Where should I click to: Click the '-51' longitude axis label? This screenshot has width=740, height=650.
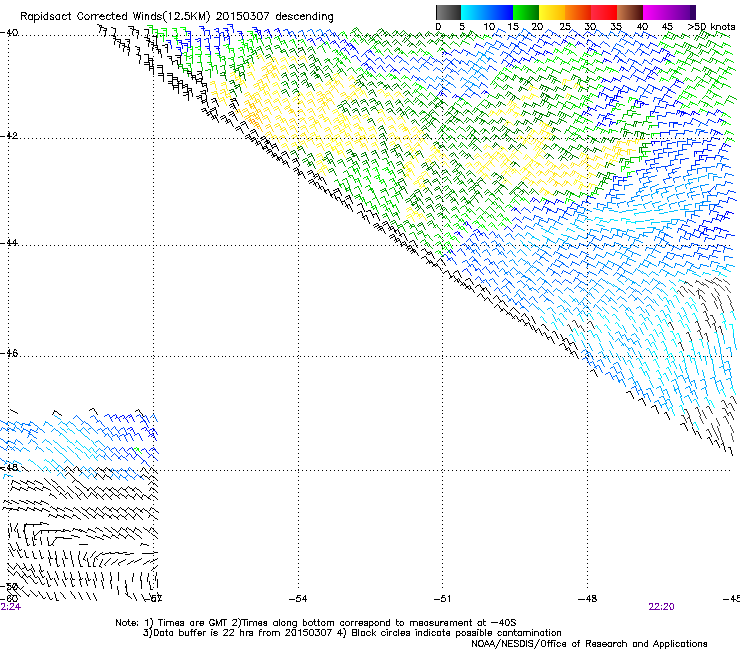tap(442, 599)
